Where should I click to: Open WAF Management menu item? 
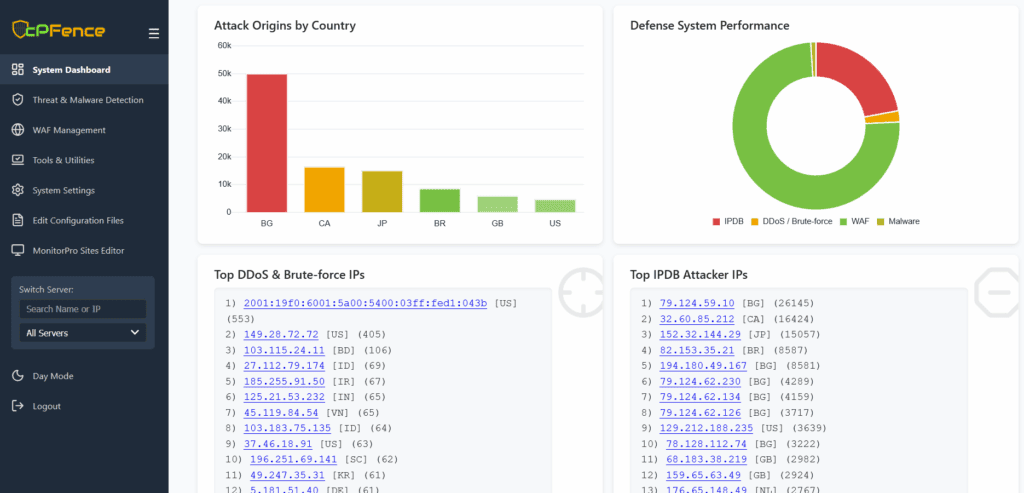click(x=69, y=130)
